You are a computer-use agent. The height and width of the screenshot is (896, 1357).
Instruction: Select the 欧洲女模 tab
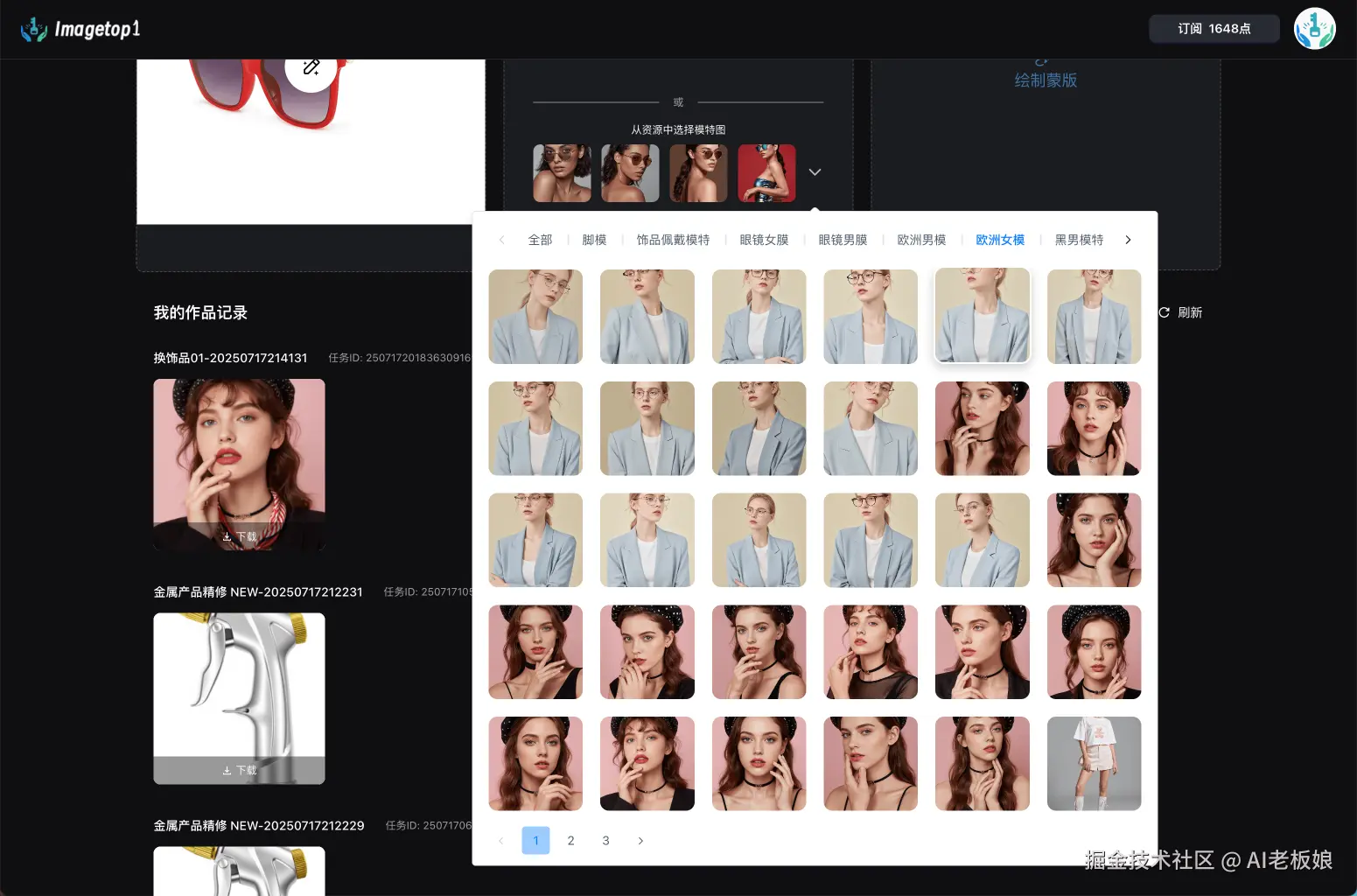1000,240
